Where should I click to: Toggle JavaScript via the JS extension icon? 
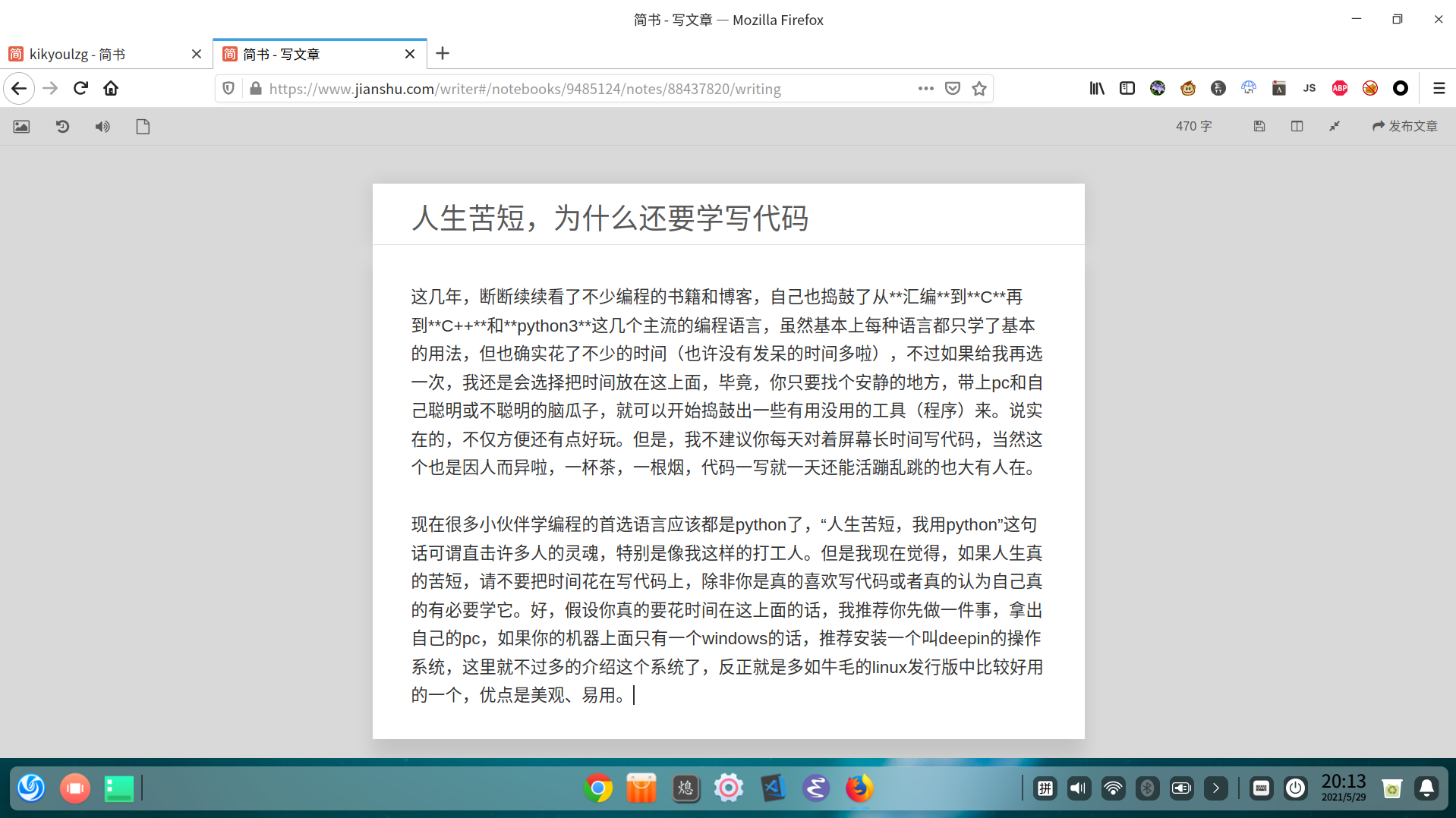point(1308,88)
